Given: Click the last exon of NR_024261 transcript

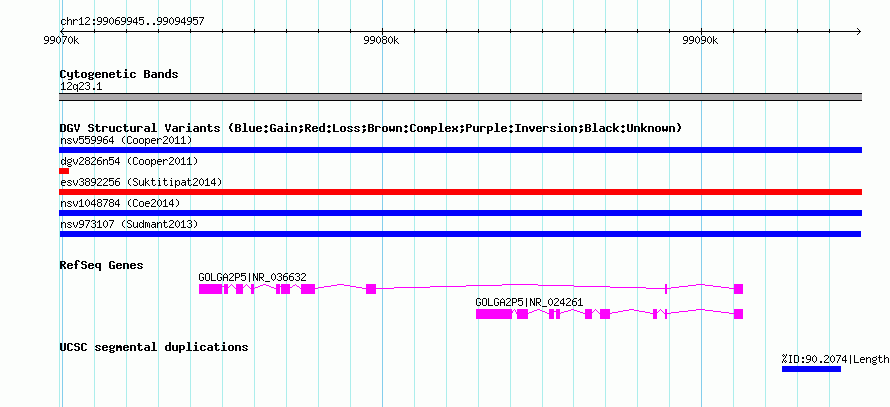Looking at the screenshot, I should (x=738, y=314).
